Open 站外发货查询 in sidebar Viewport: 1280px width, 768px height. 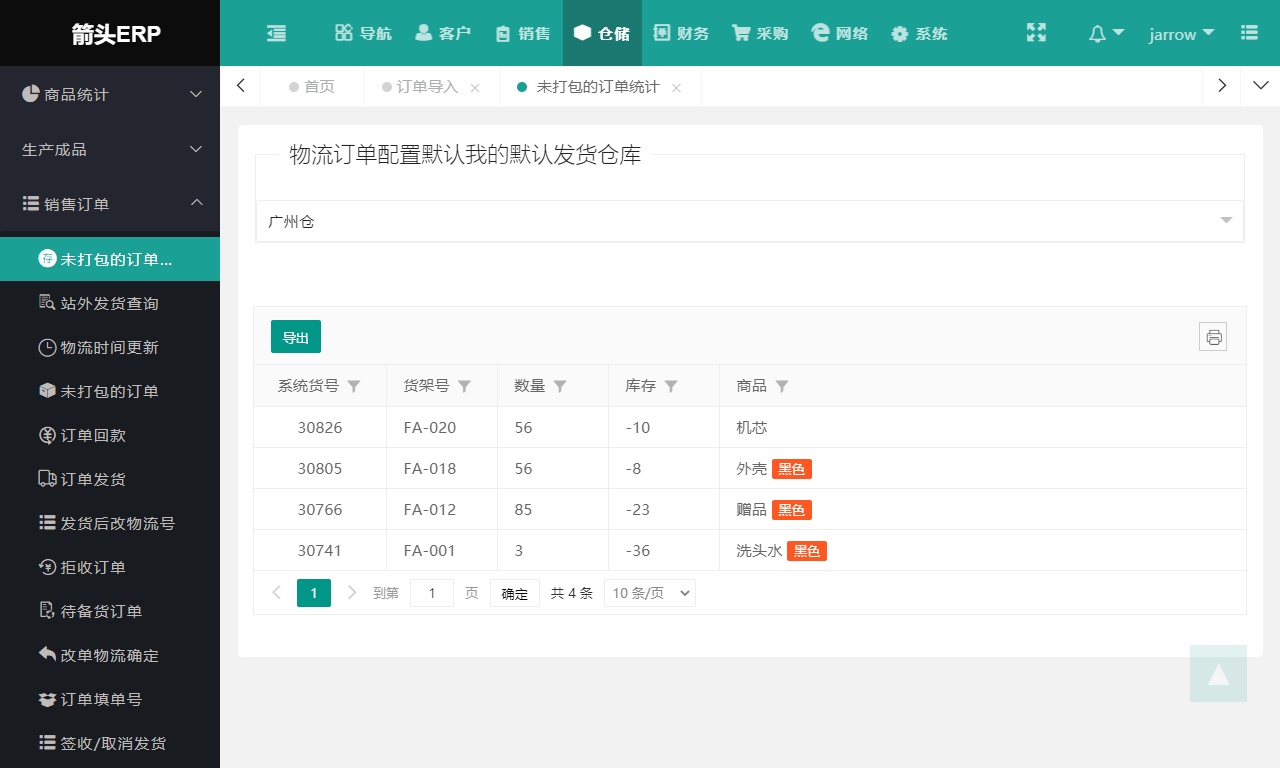(110, 303)
